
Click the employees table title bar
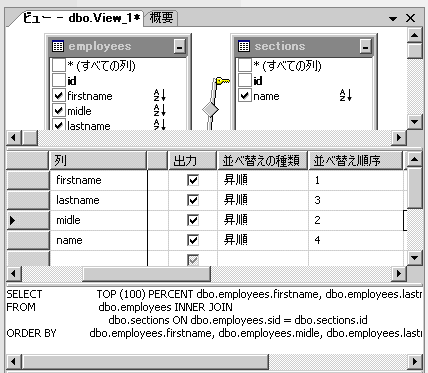click(118, 46)
